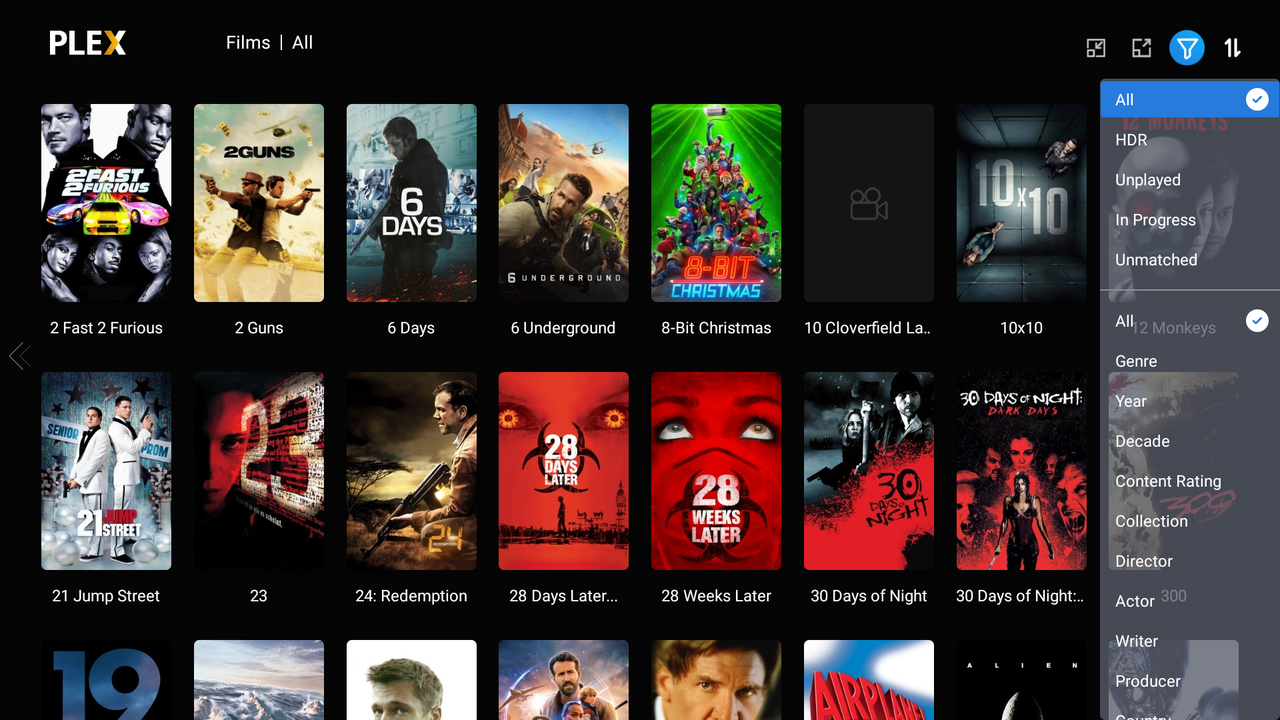Expand the Producer filter
Image resolution: width=1280 pixels, height=720 pixels.
[1190, 681]
